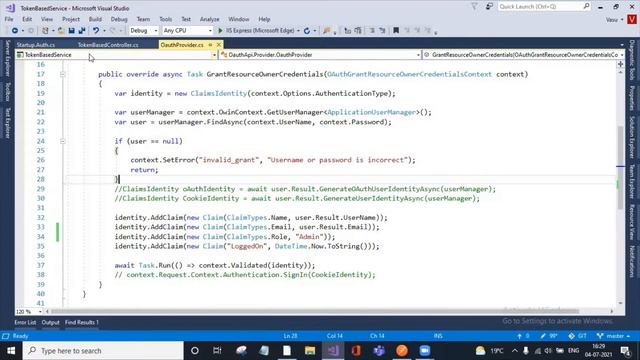Open Task View on the taskbar
Image resolution: width=640 pixels, height=360 pixels.
(x=217, y=351)
